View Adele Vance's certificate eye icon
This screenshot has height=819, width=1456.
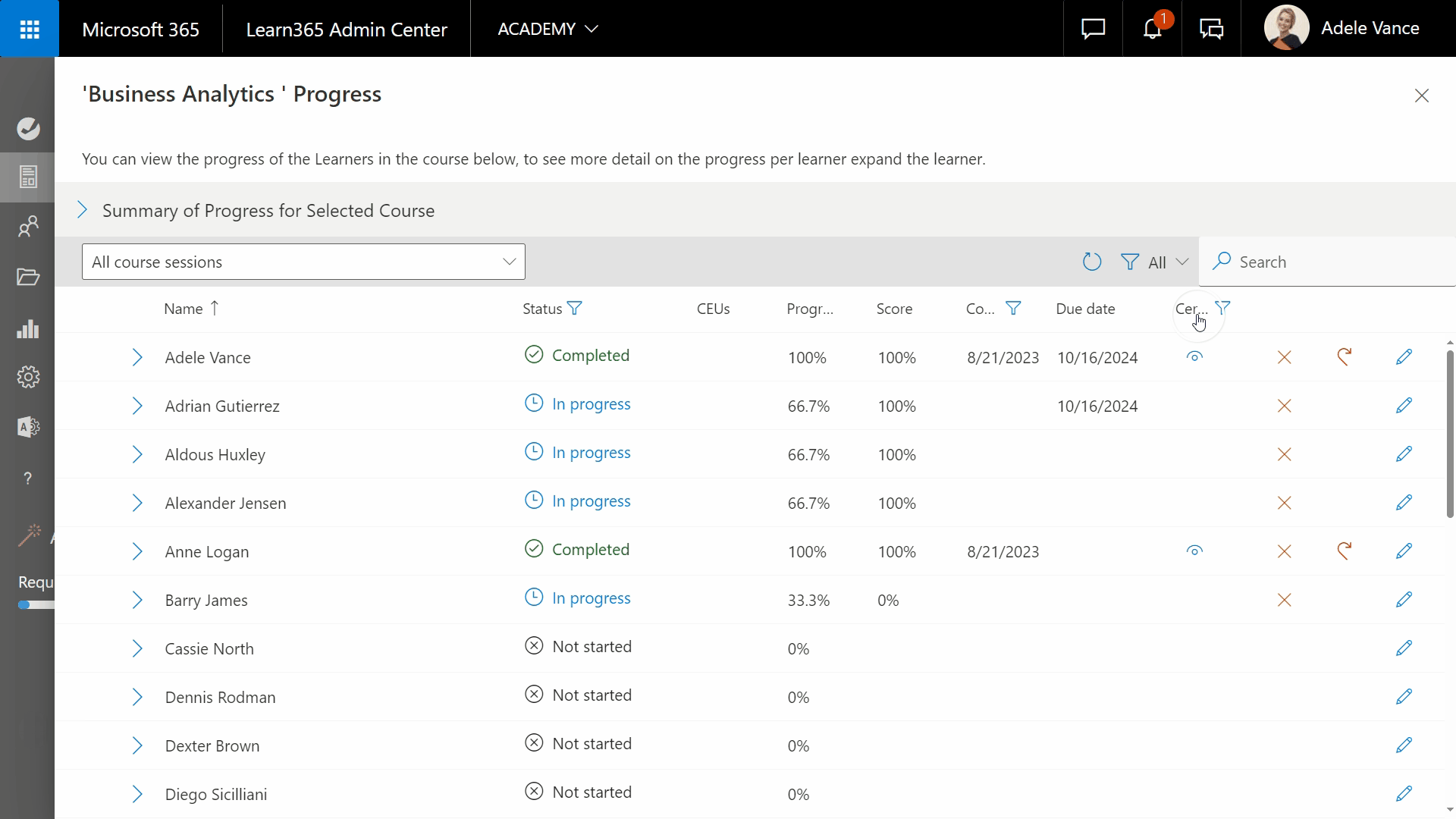[1194, 356]
